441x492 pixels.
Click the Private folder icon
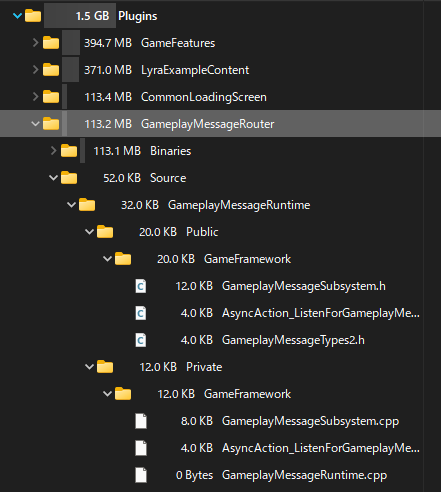(105, 367)
